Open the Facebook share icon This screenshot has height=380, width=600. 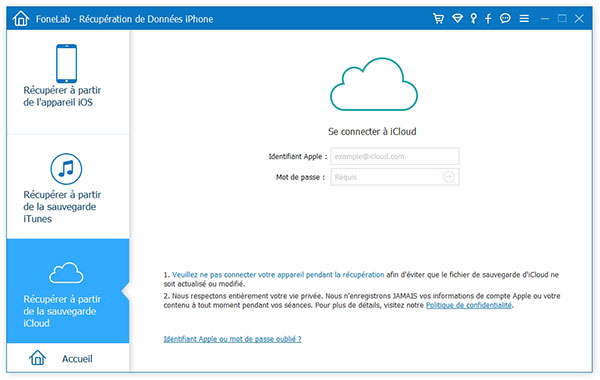pyautogui.click(x=488, y=18)
